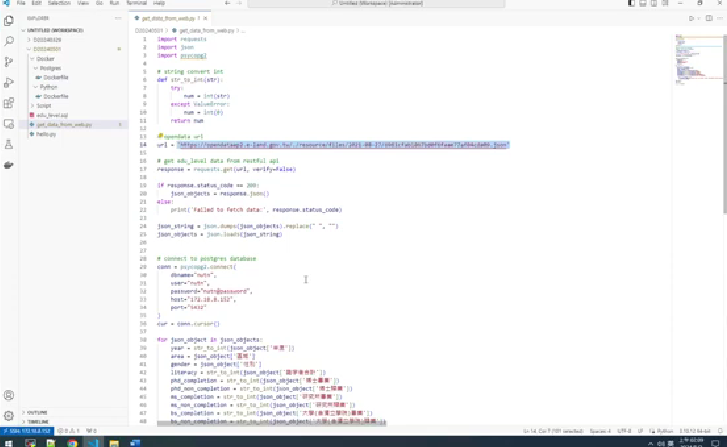Open the Edit menu
Screen dimensions: 727x447
tap(37, 3)
